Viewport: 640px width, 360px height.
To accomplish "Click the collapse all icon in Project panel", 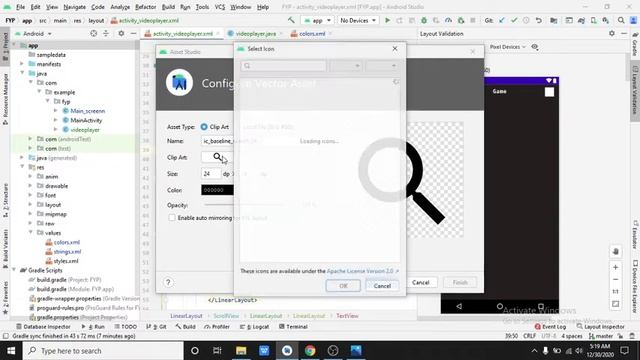I will pos(106,33).
